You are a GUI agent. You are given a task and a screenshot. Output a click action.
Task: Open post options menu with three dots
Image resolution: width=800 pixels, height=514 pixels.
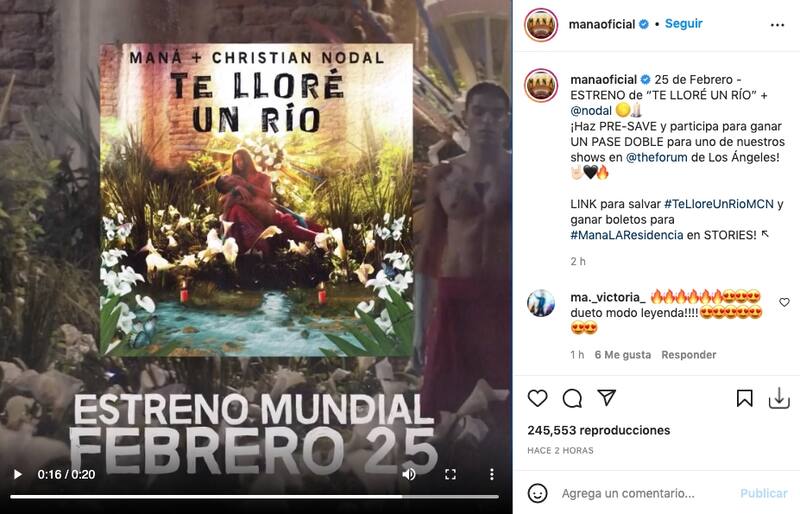[x=777, y=25]
